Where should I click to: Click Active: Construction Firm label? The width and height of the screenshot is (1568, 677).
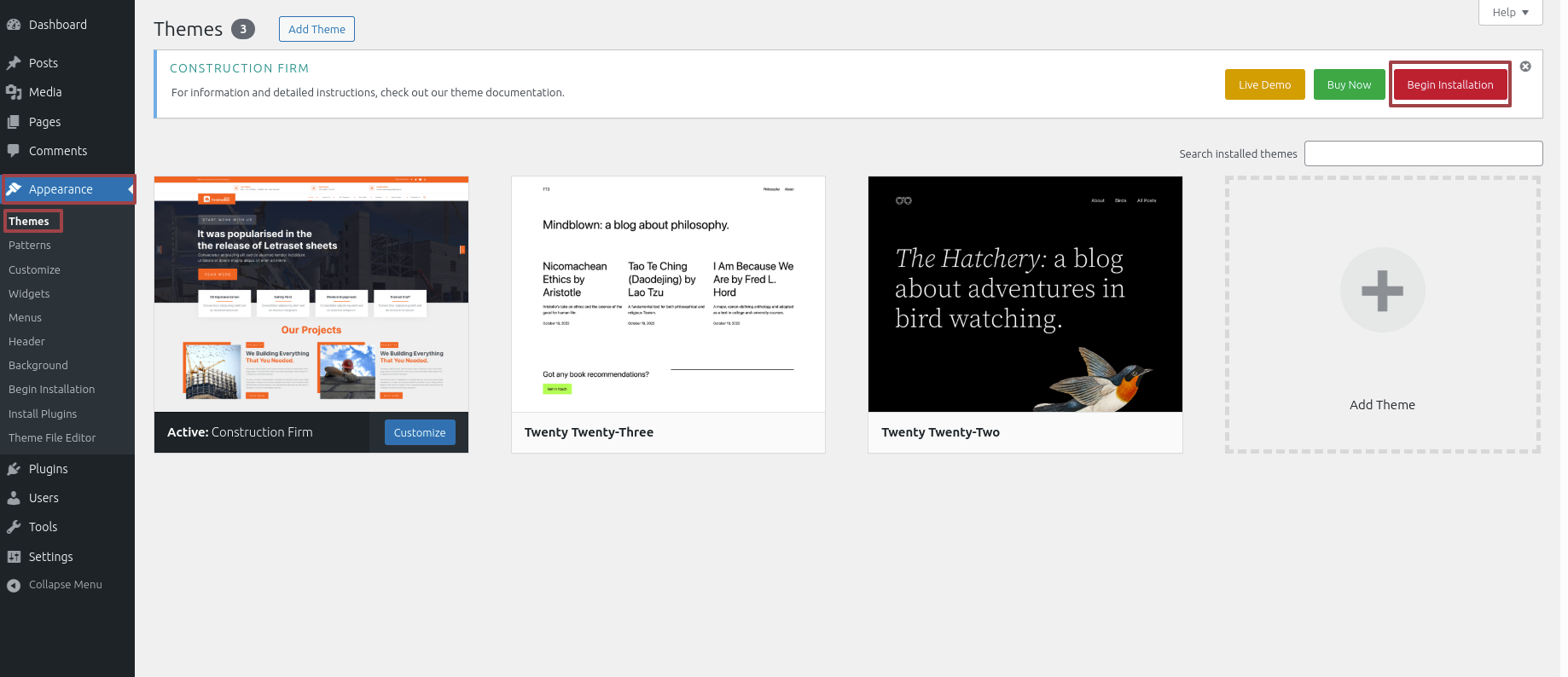(240, 432)
